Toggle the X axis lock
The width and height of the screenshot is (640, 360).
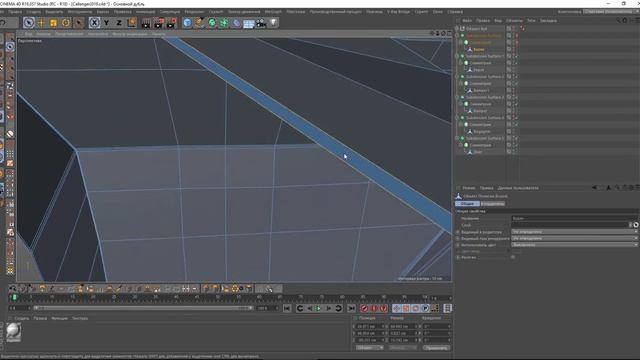click(94, 23)
